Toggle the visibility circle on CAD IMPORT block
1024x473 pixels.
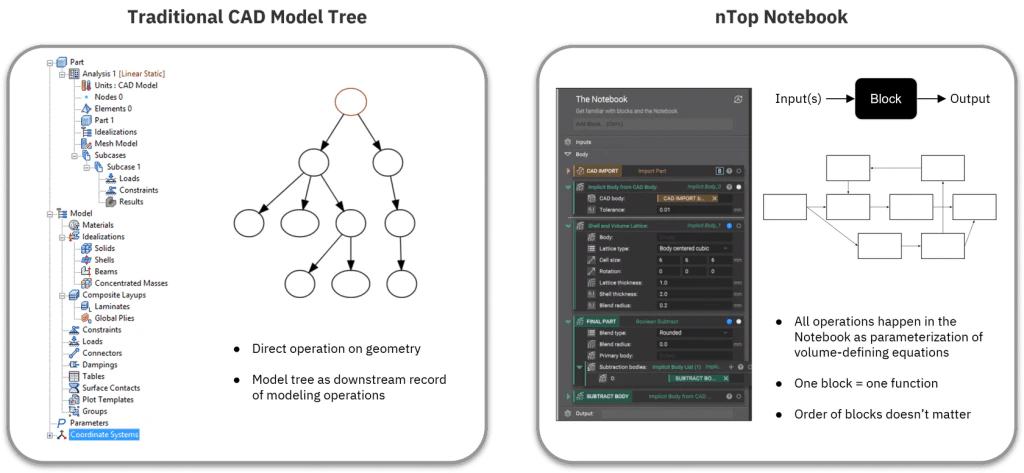(x=739, y=171)
